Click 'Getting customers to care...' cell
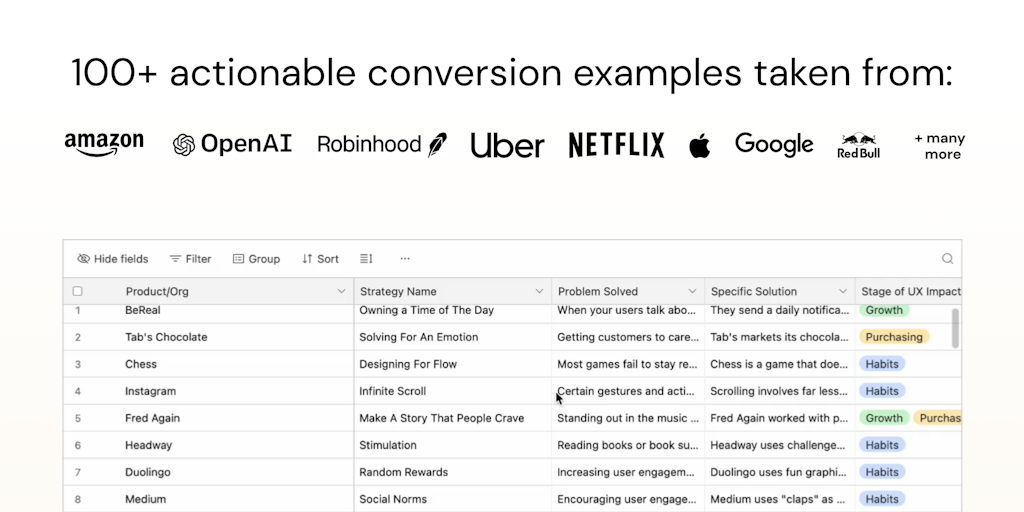This screenshot has height=512, width=1024. (x=628, y=337)
